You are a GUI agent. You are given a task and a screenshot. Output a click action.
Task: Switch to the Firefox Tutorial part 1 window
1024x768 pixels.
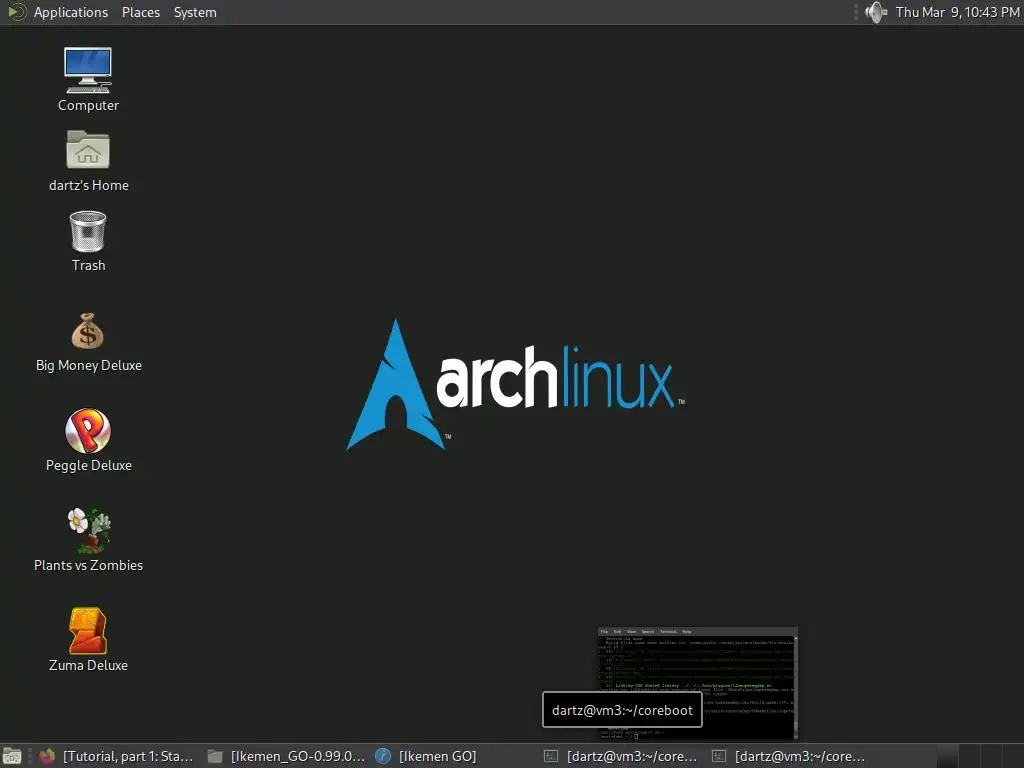click(x=116, y=756)
